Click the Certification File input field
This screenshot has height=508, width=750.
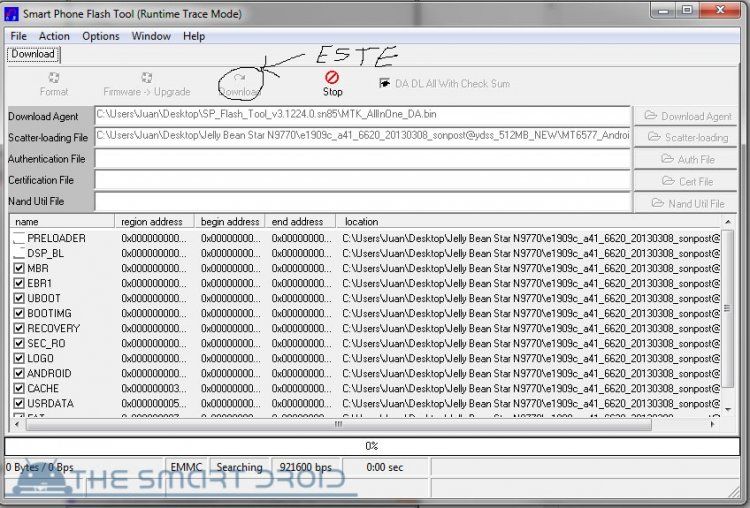[363, 180]
